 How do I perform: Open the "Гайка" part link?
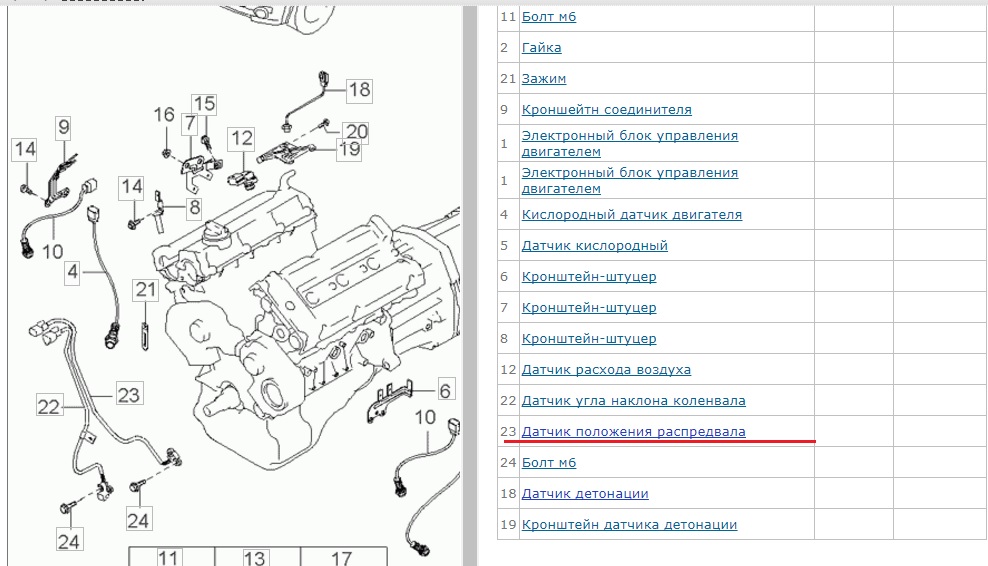(541, 48)
